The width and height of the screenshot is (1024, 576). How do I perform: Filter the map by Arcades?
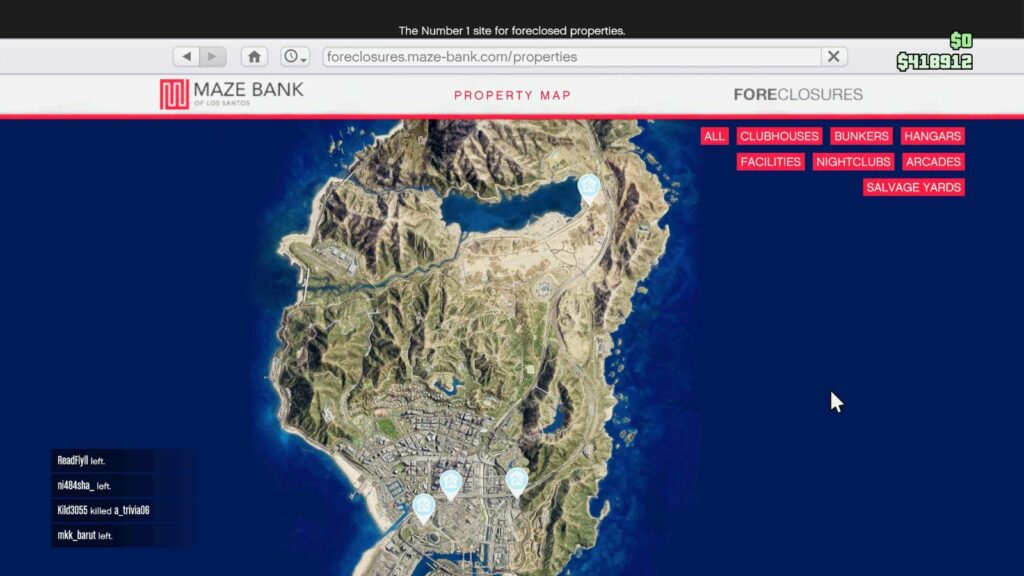point(933,161)
